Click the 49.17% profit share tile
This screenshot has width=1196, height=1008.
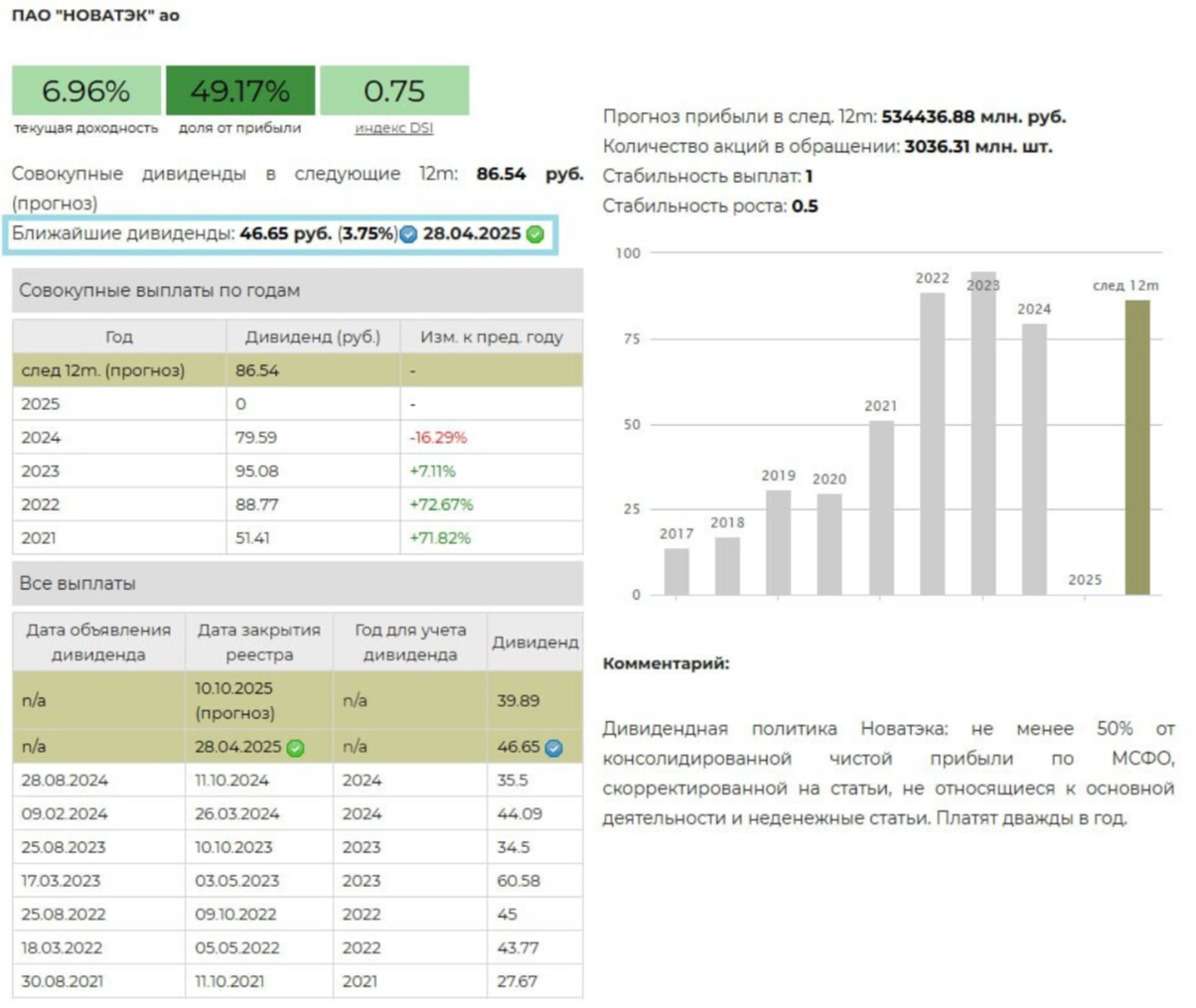tap(240, 90)
